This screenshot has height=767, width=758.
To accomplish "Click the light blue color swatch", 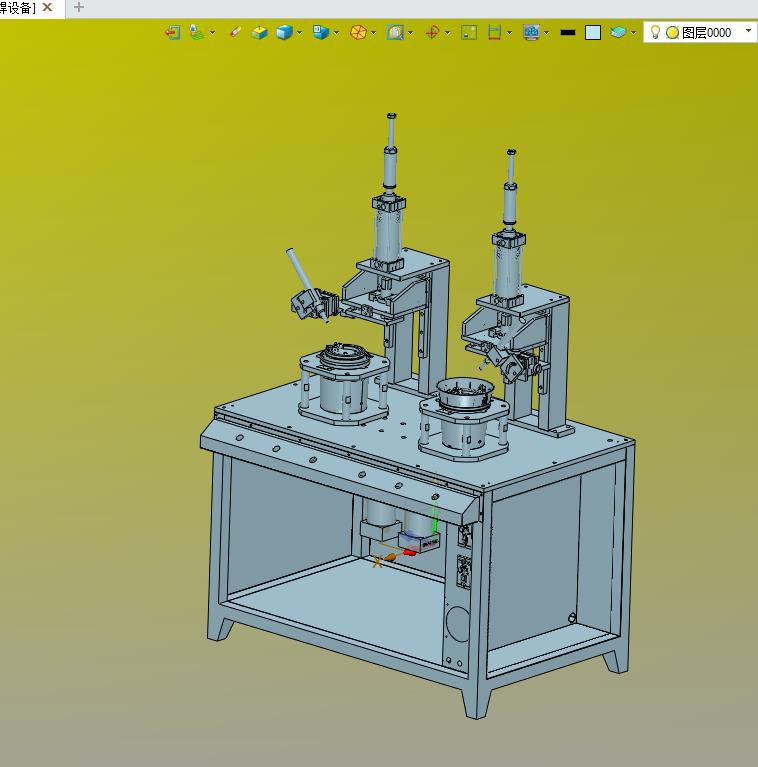I will click(x=593, y=33).
